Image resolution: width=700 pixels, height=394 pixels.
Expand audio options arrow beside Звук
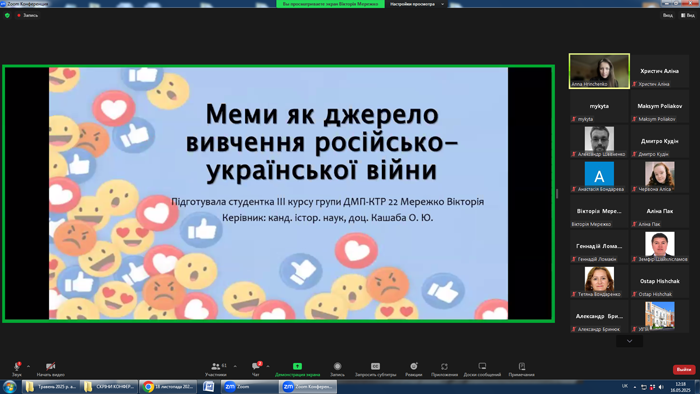tap(29, 366)
